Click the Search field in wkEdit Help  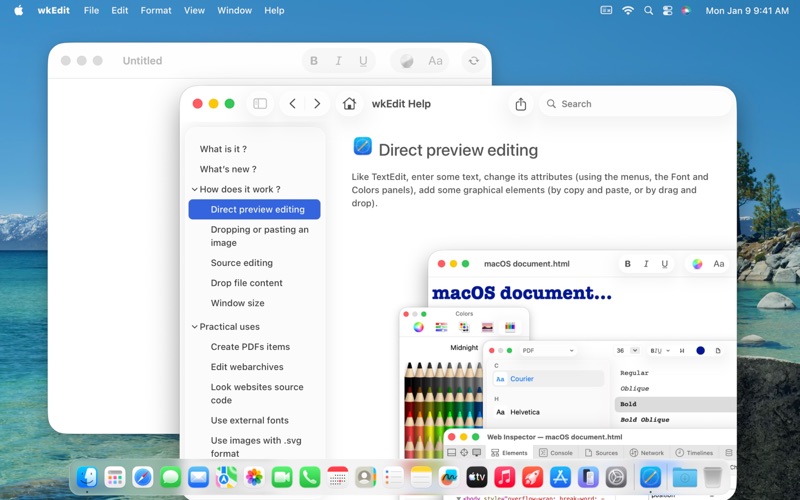tap(636, 104)
